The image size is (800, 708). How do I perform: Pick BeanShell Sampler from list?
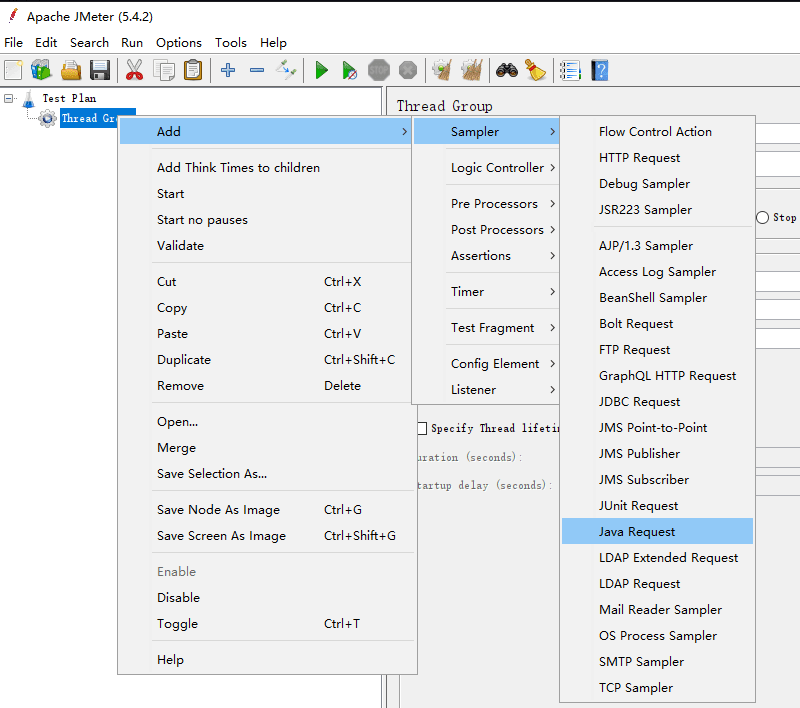[x=657, y=298]
